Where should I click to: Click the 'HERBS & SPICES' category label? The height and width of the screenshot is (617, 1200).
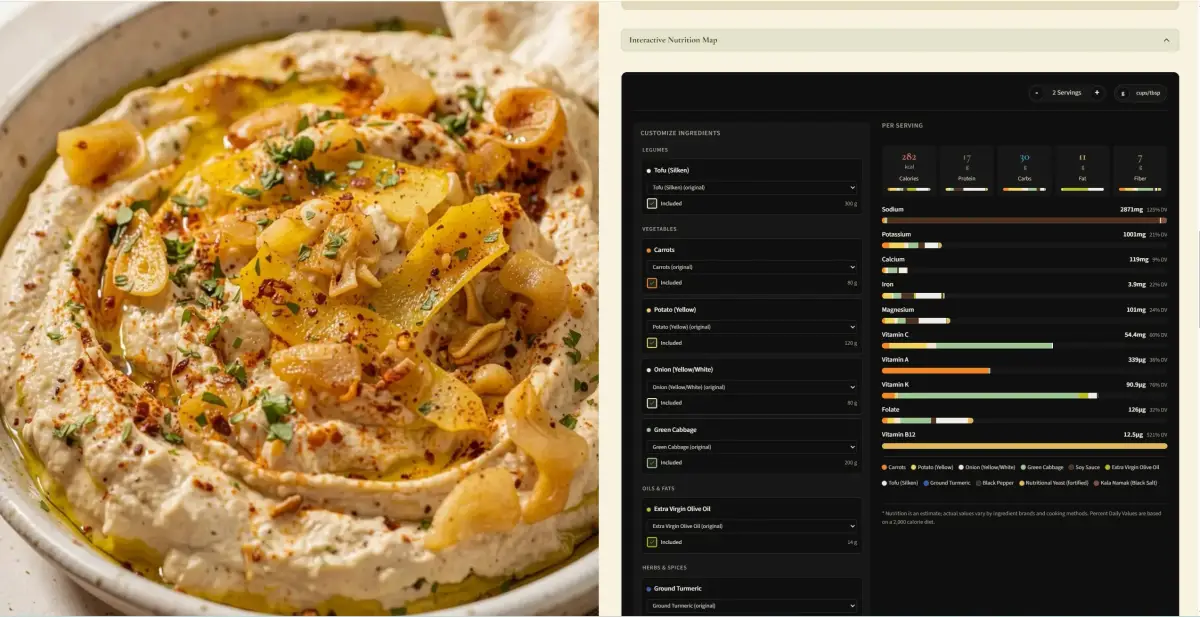(664, 568)
